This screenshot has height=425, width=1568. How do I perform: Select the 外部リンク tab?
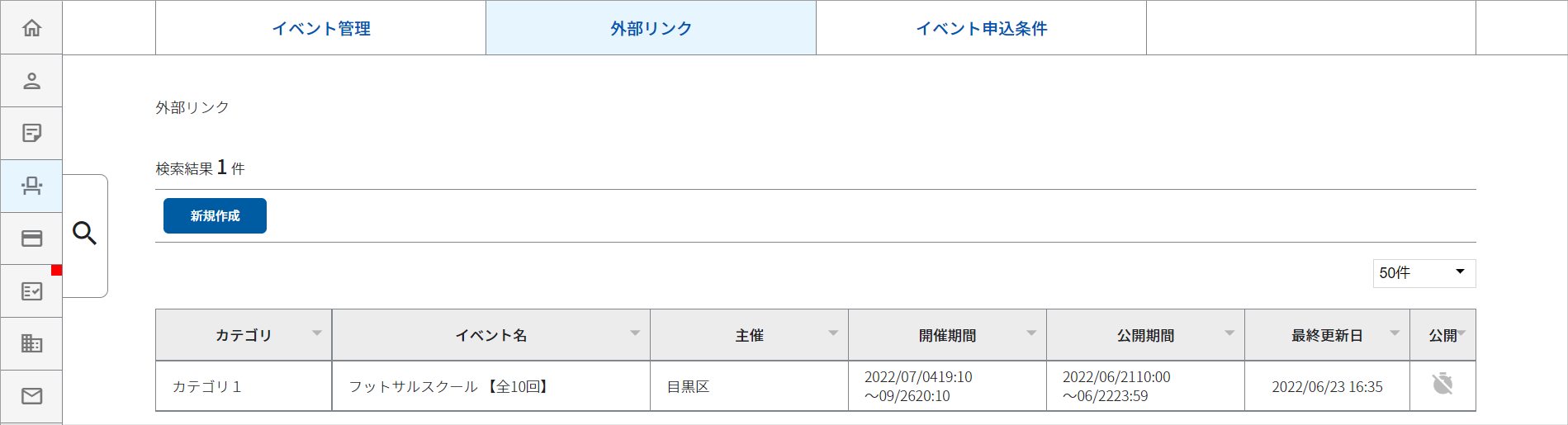click(x=651, y=28)
